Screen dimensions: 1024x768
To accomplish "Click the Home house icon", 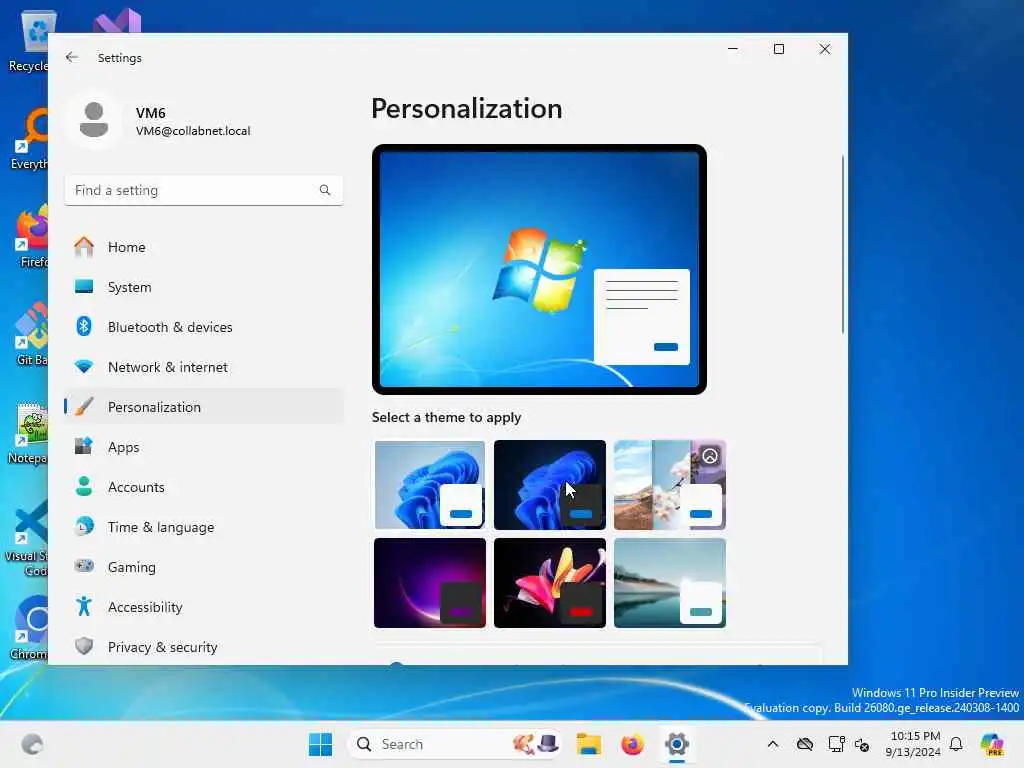I will [84, 247].
